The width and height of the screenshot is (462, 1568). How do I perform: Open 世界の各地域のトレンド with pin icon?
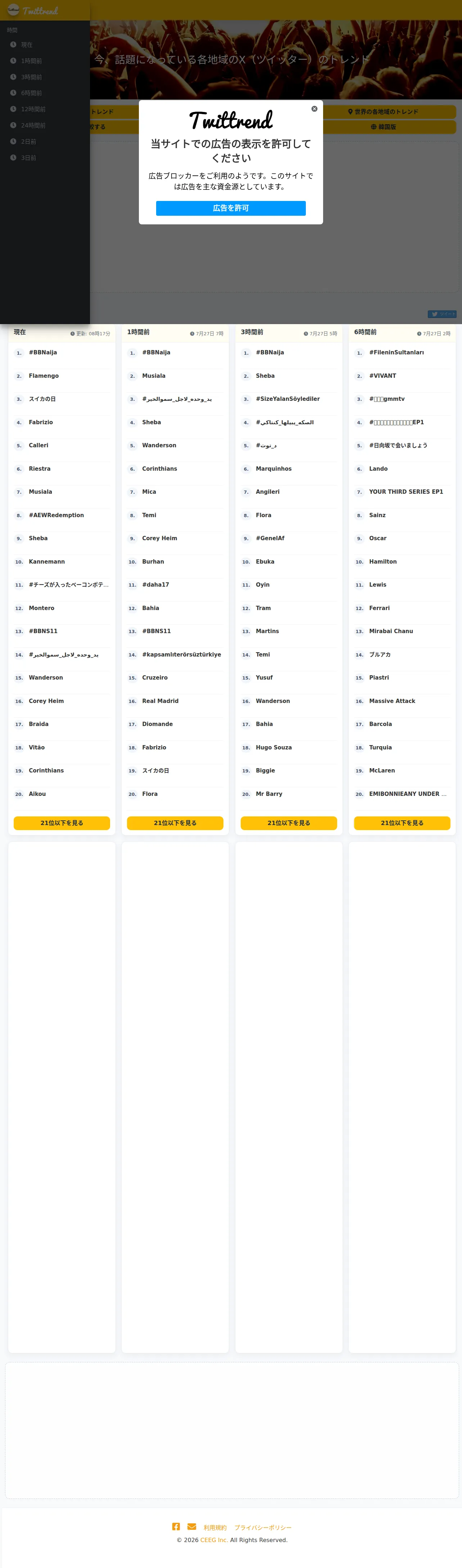pyautogui.click(x=383, y=112)
